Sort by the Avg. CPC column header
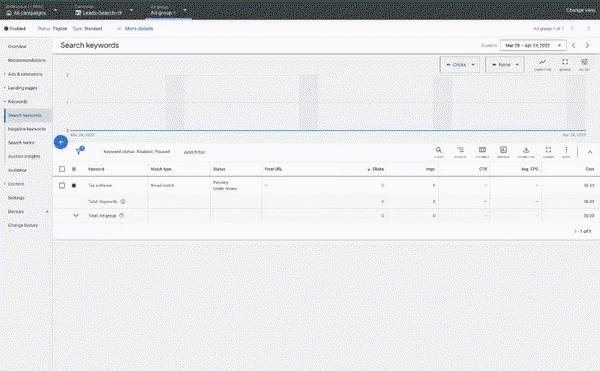 [530, 169]
